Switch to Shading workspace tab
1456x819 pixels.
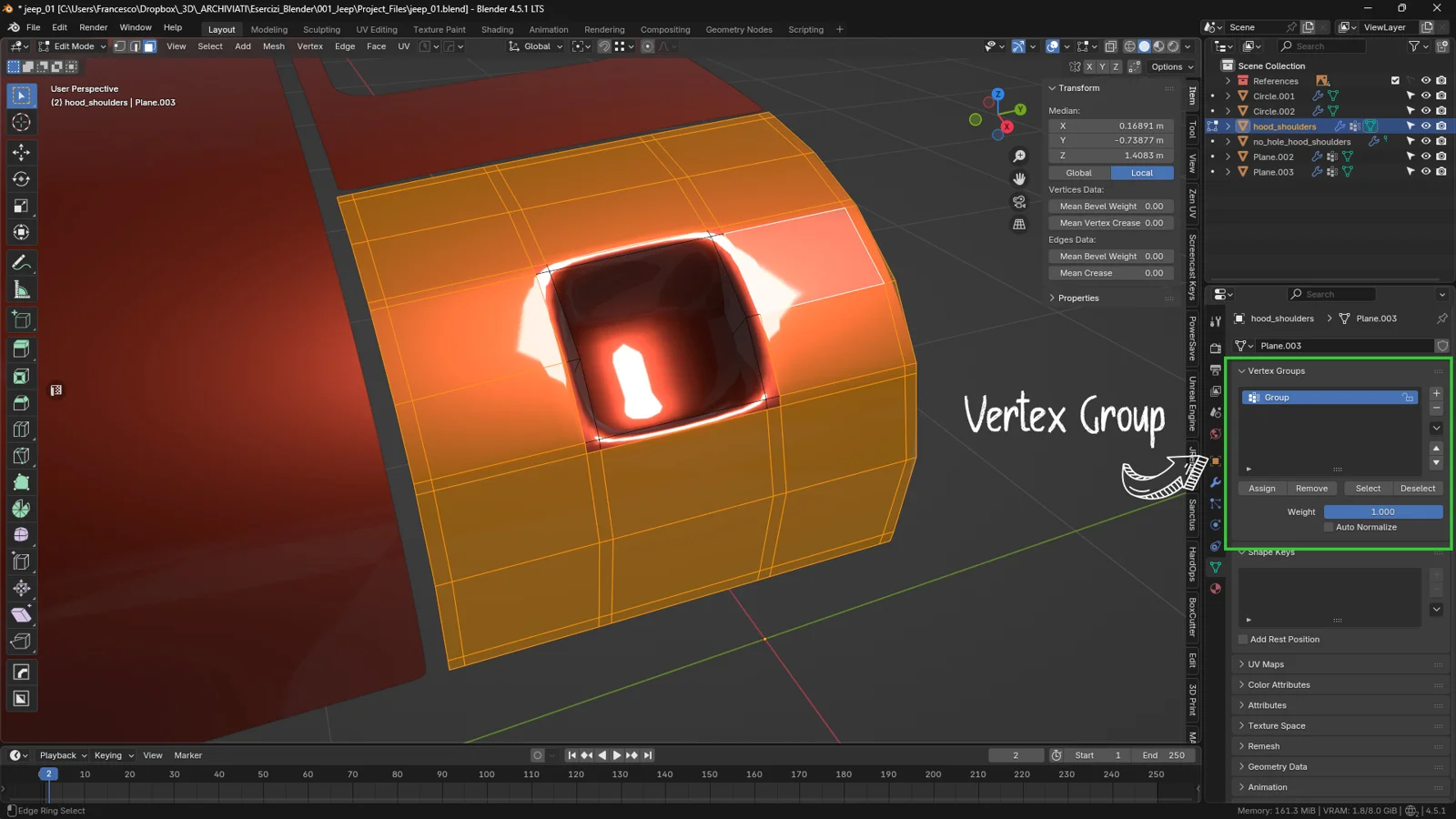[x=497, y=29]
